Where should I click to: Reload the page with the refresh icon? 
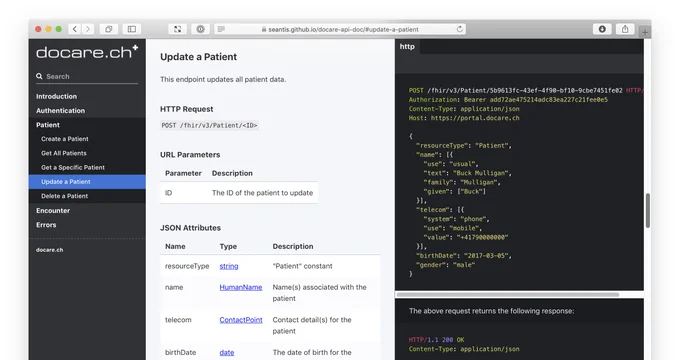[x=459, y=29]
